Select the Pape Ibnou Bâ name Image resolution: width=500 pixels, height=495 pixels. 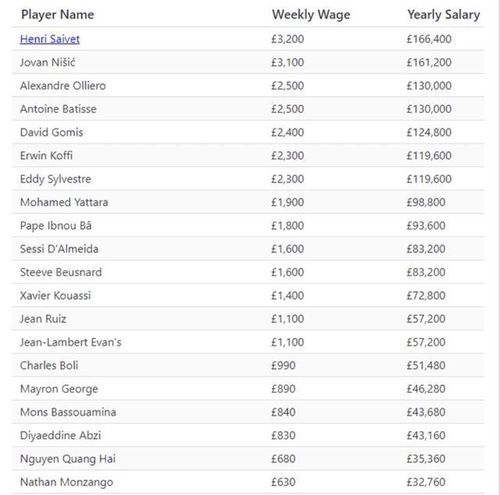pos(56,226)
